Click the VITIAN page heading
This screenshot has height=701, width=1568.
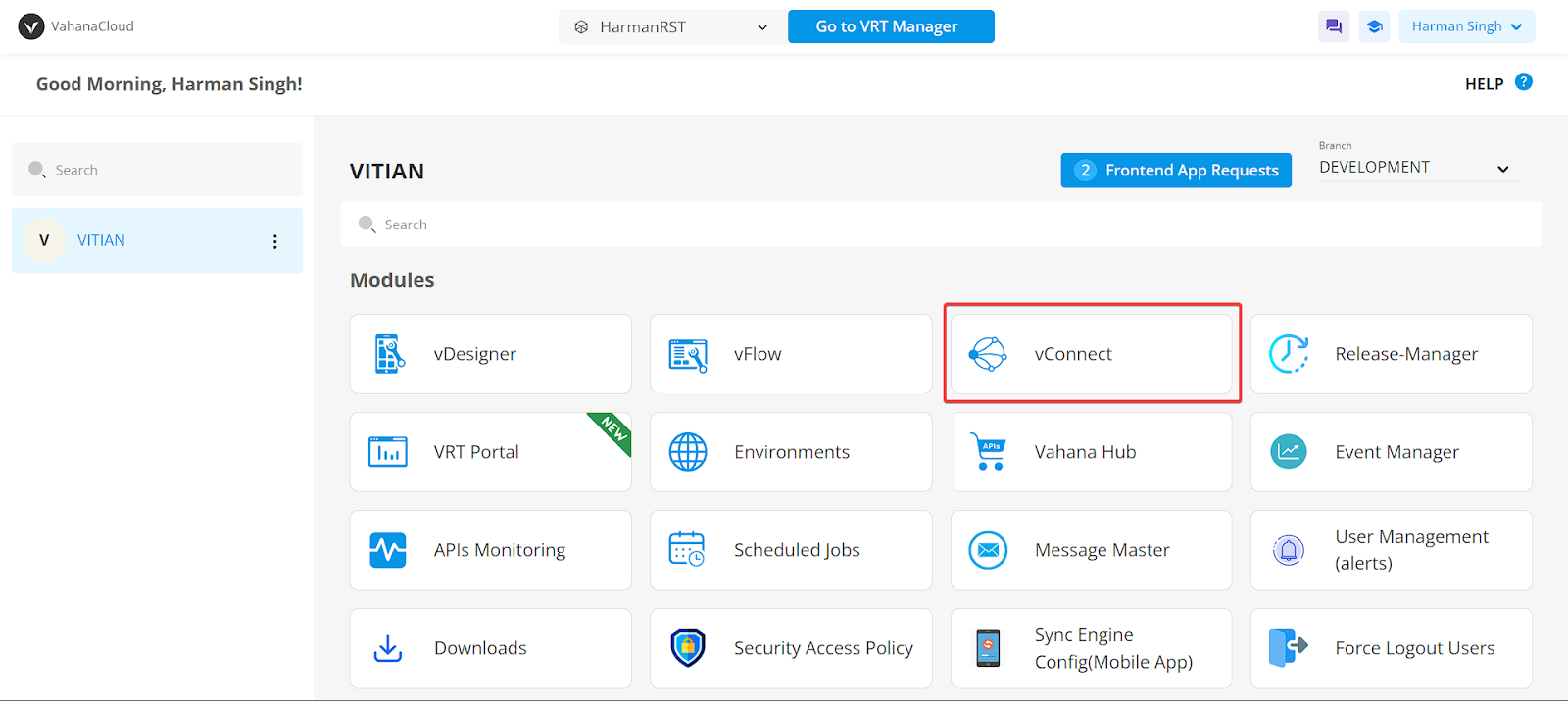(387, 172)
